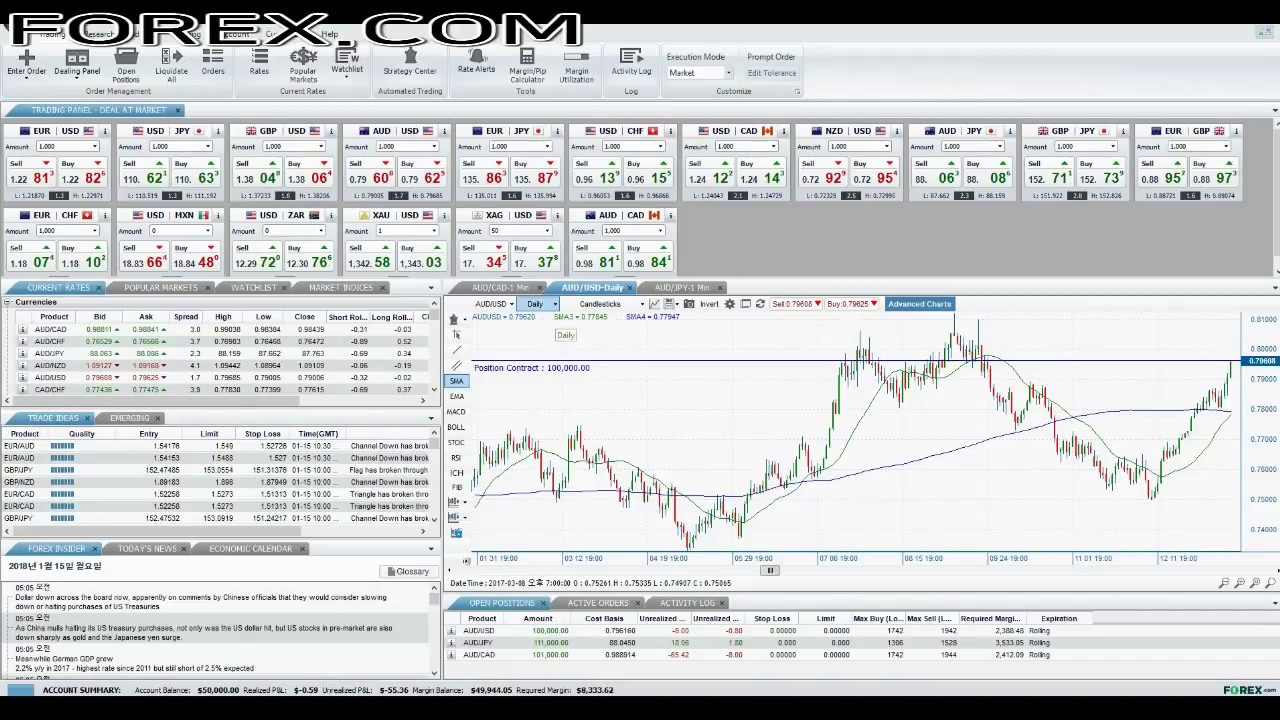Open EUR/USD tile Amount dropdown
The height and width of the screenshot is (720, 1280).
(68, 147)
